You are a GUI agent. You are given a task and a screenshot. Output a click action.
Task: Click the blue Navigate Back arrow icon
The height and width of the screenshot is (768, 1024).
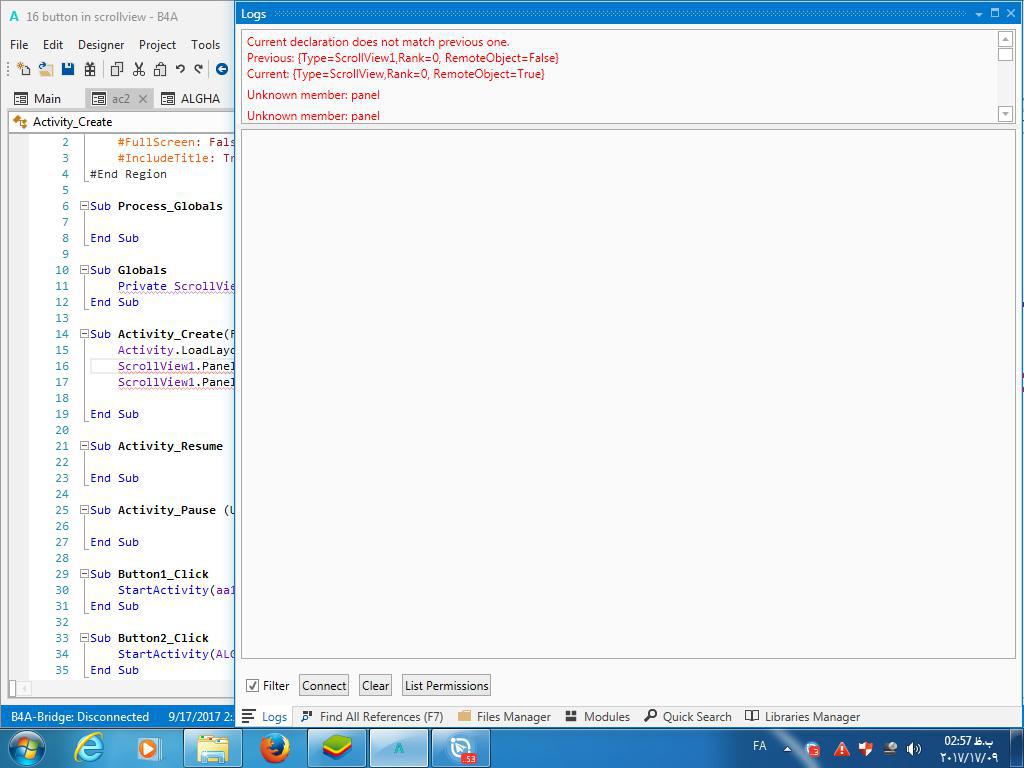222,69
